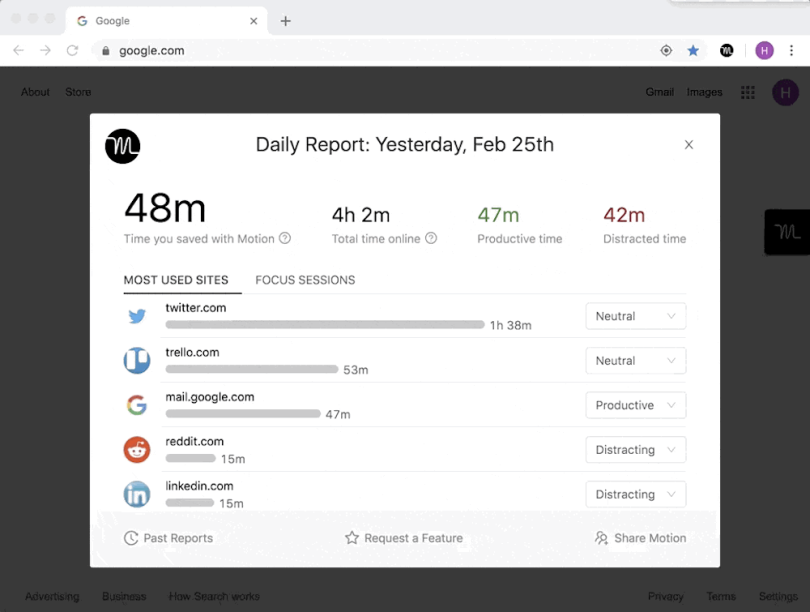
Task: Click the bookmark star in address bar
Action: [693, 50]
